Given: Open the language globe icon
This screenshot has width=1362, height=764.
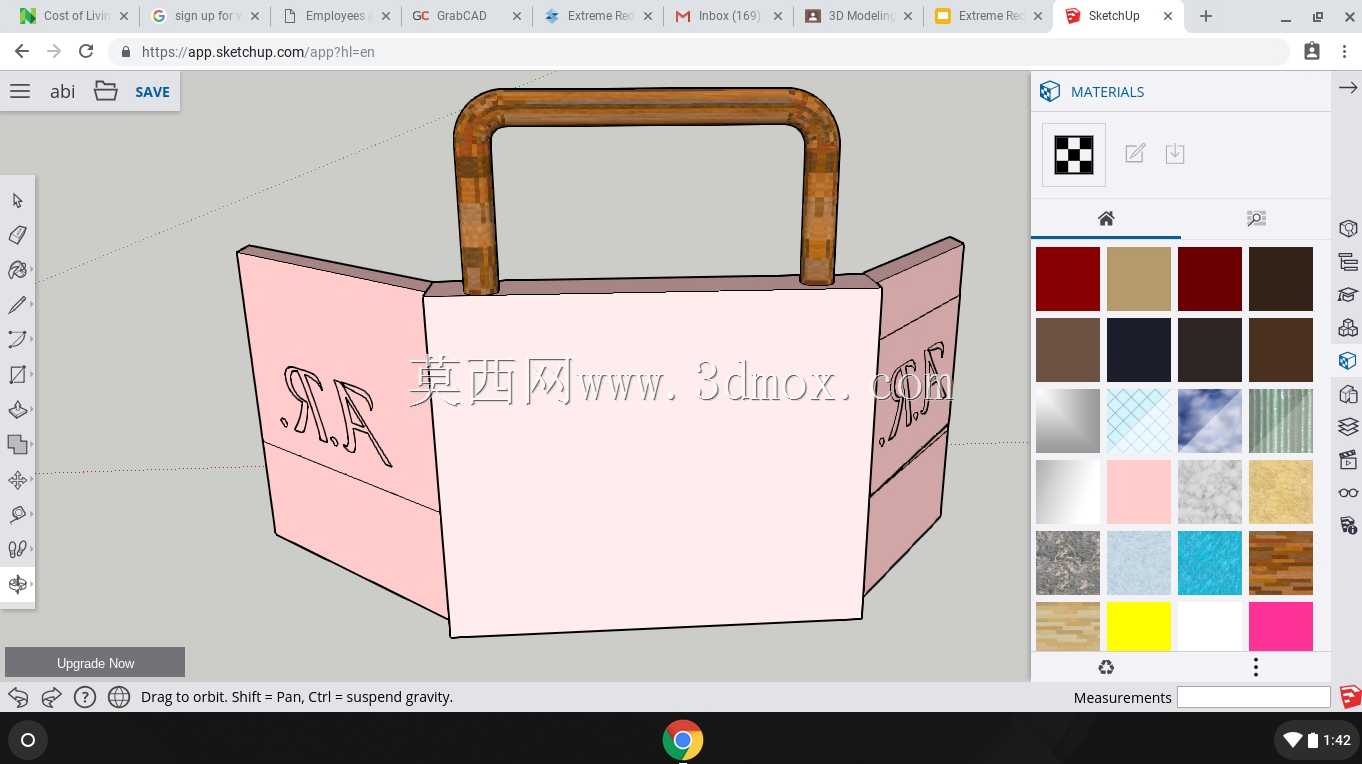Looking at the screenshot, I should coord(119,697).
